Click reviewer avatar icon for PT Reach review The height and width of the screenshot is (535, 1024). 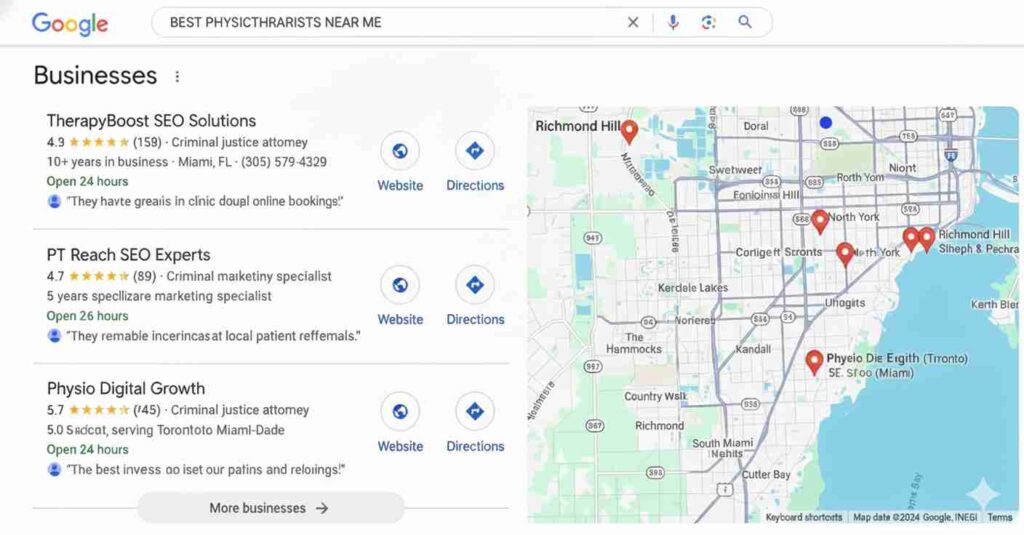coord(54,336)
